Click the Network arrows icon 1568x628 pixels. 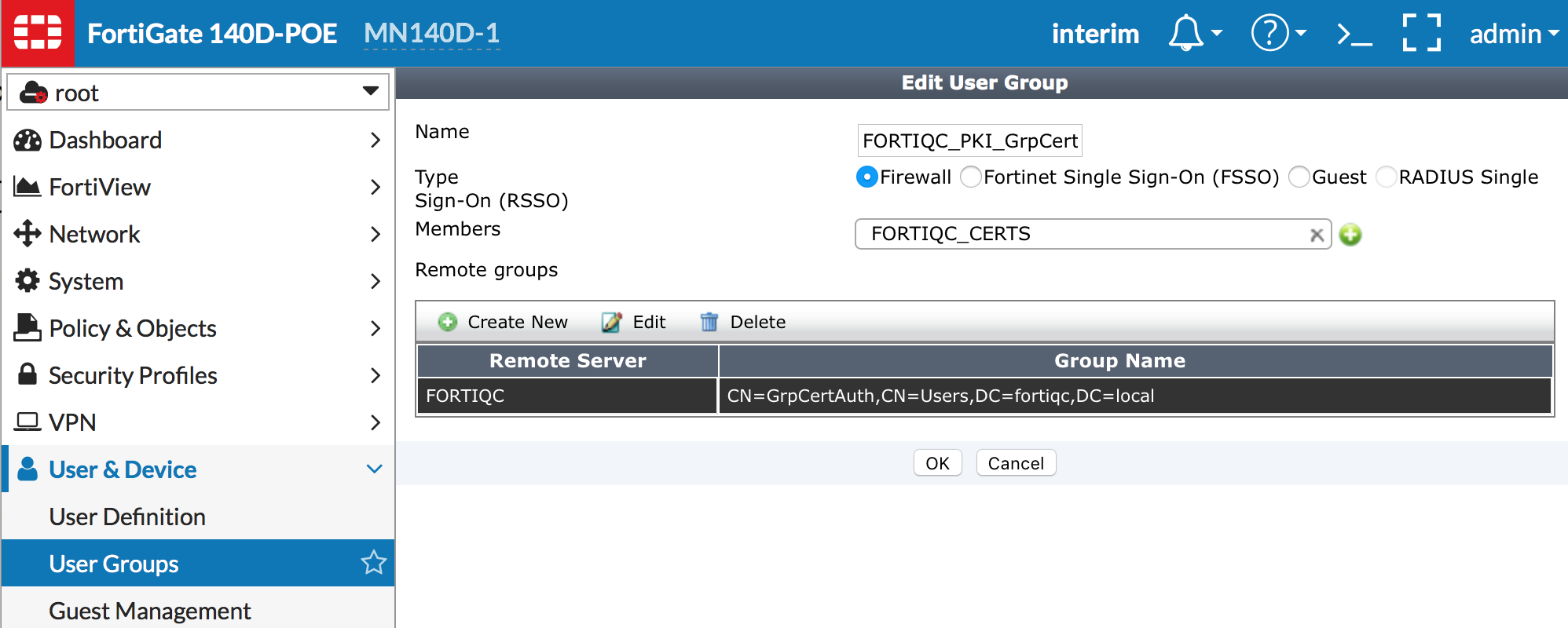click(27, 233)
